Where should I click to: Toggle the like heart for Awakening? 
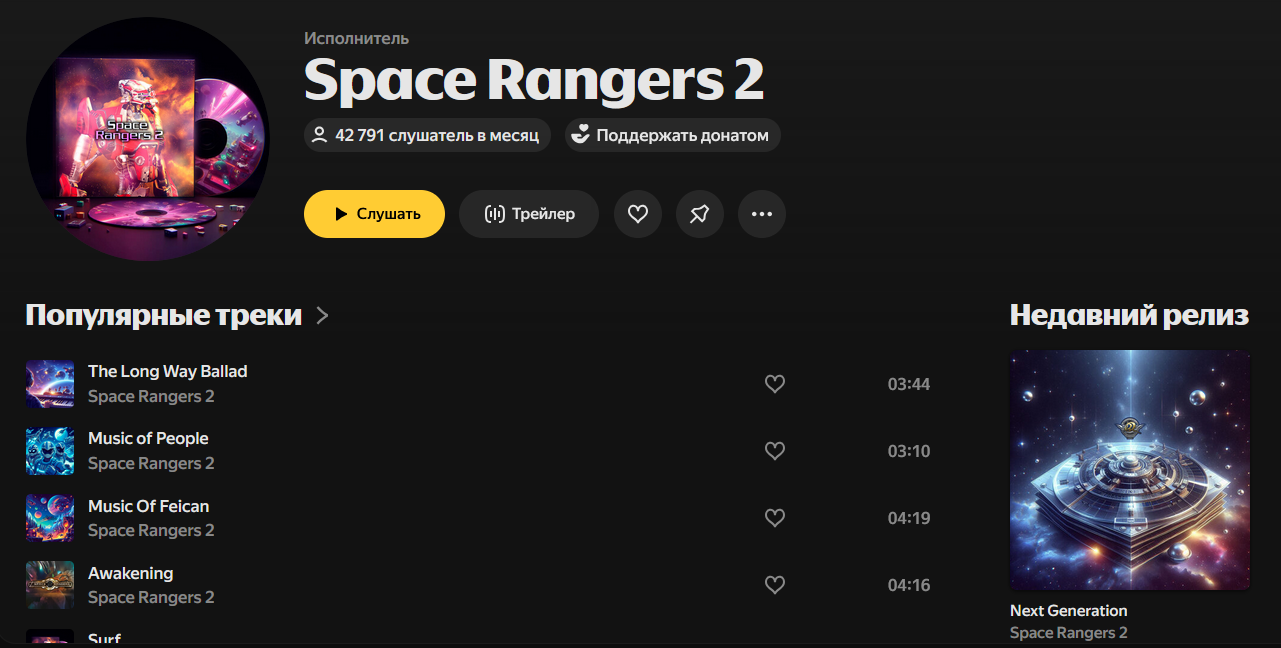[x=775, y=585]
